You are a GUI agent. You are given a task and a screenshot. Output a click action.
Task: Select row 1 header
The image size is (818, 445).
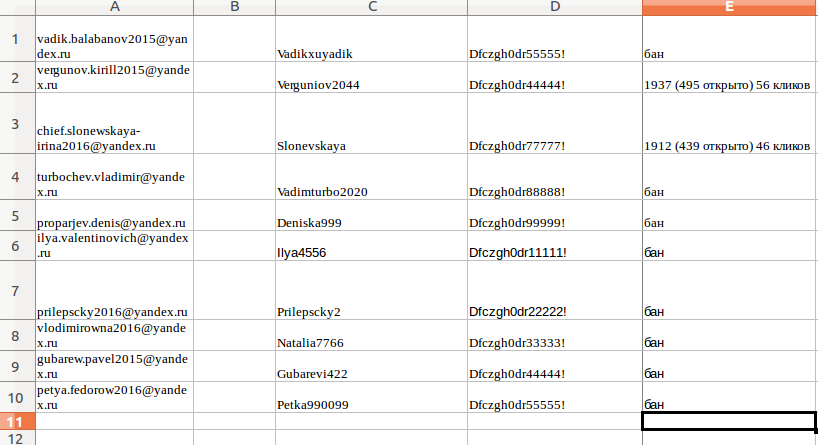click(x=17, y=39)
